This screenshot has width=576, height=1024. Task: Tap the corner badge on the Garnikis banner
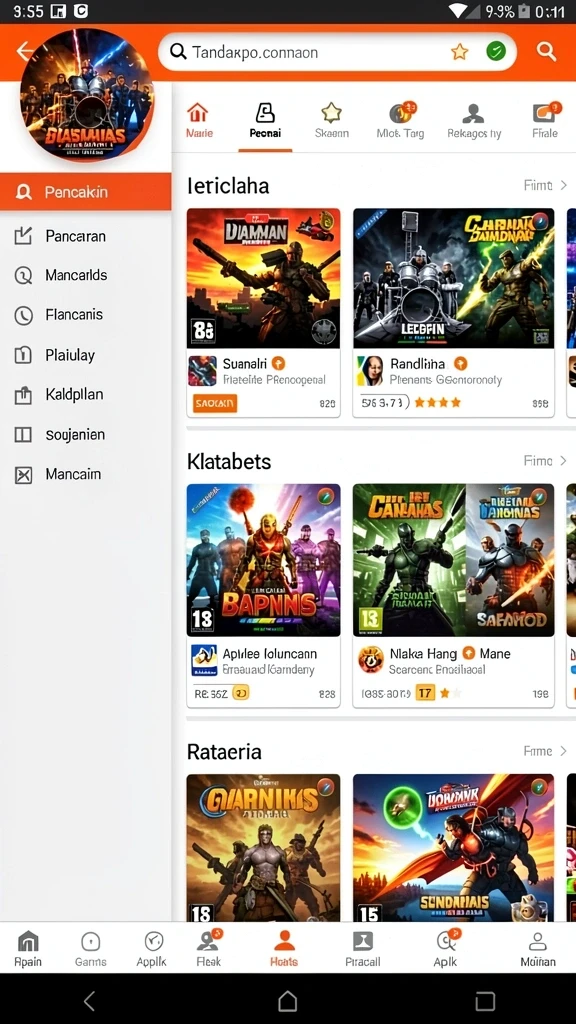(325, 788)
